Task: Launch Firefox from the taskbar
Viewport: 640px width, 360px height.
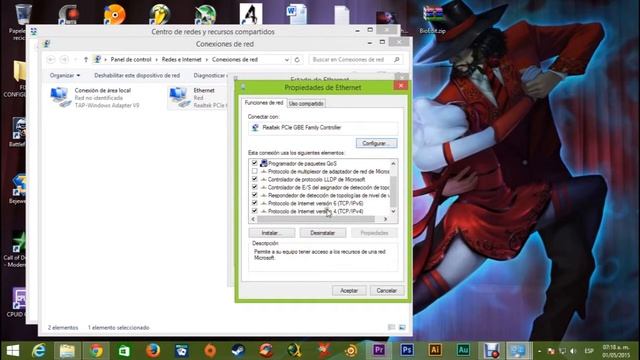Action: click(x=153, y=351)
